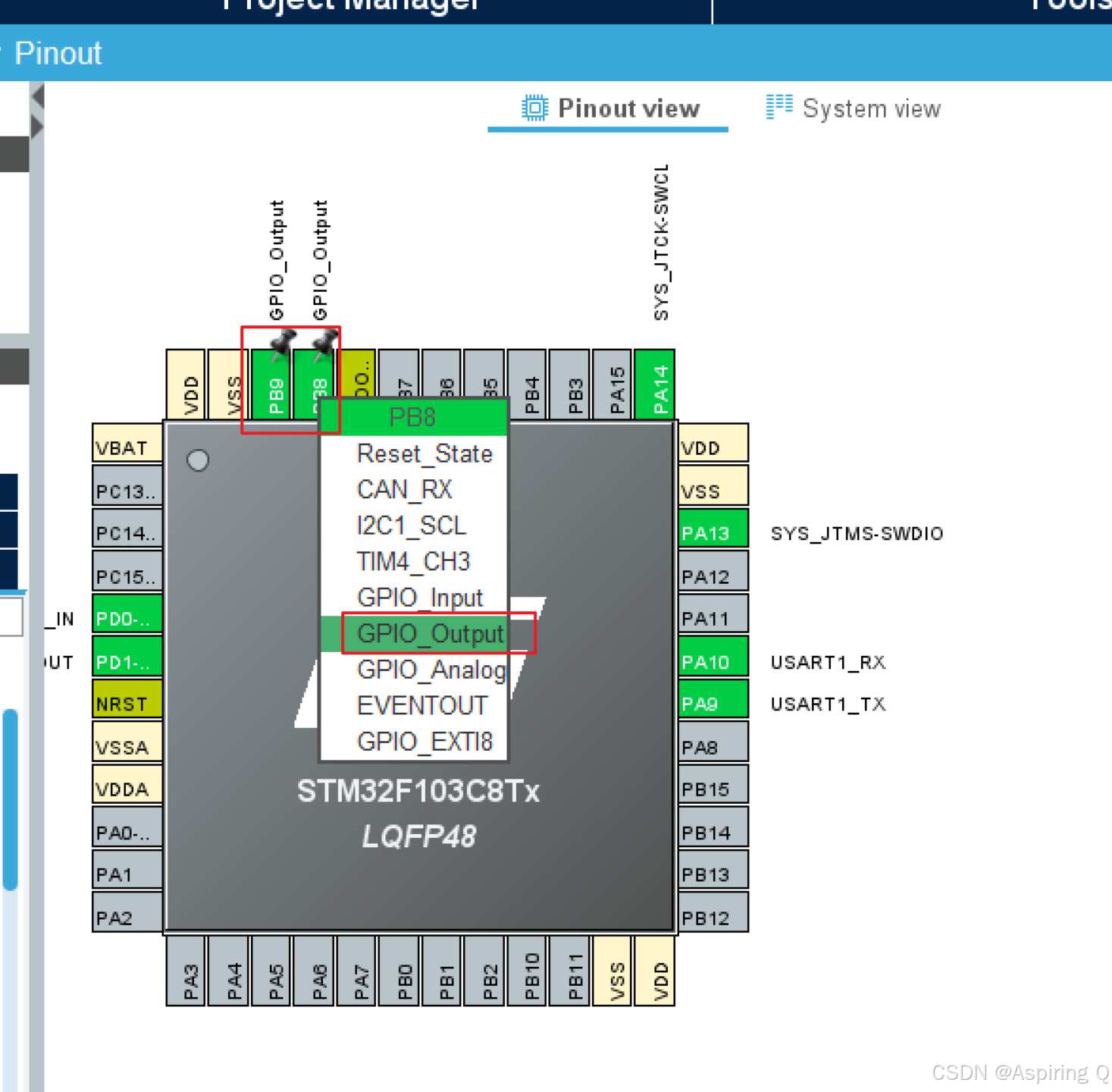Click the NRST pin

pos(127,699)
